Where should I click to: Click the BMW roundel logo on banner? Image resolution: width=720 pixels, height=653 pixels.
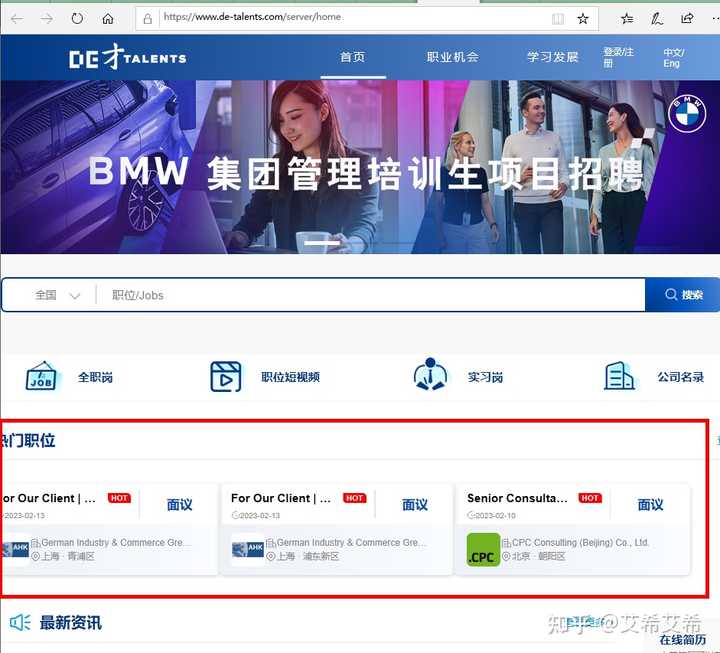687,113
